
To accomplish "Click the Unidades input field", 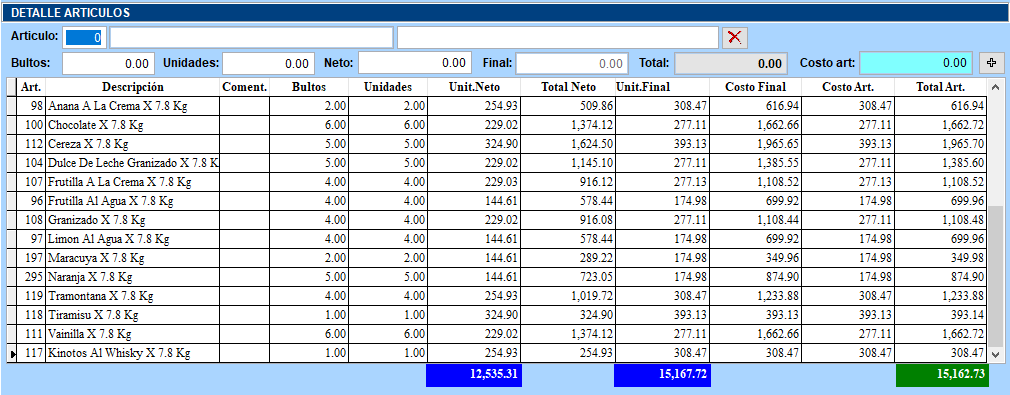I will pos(269,63).
